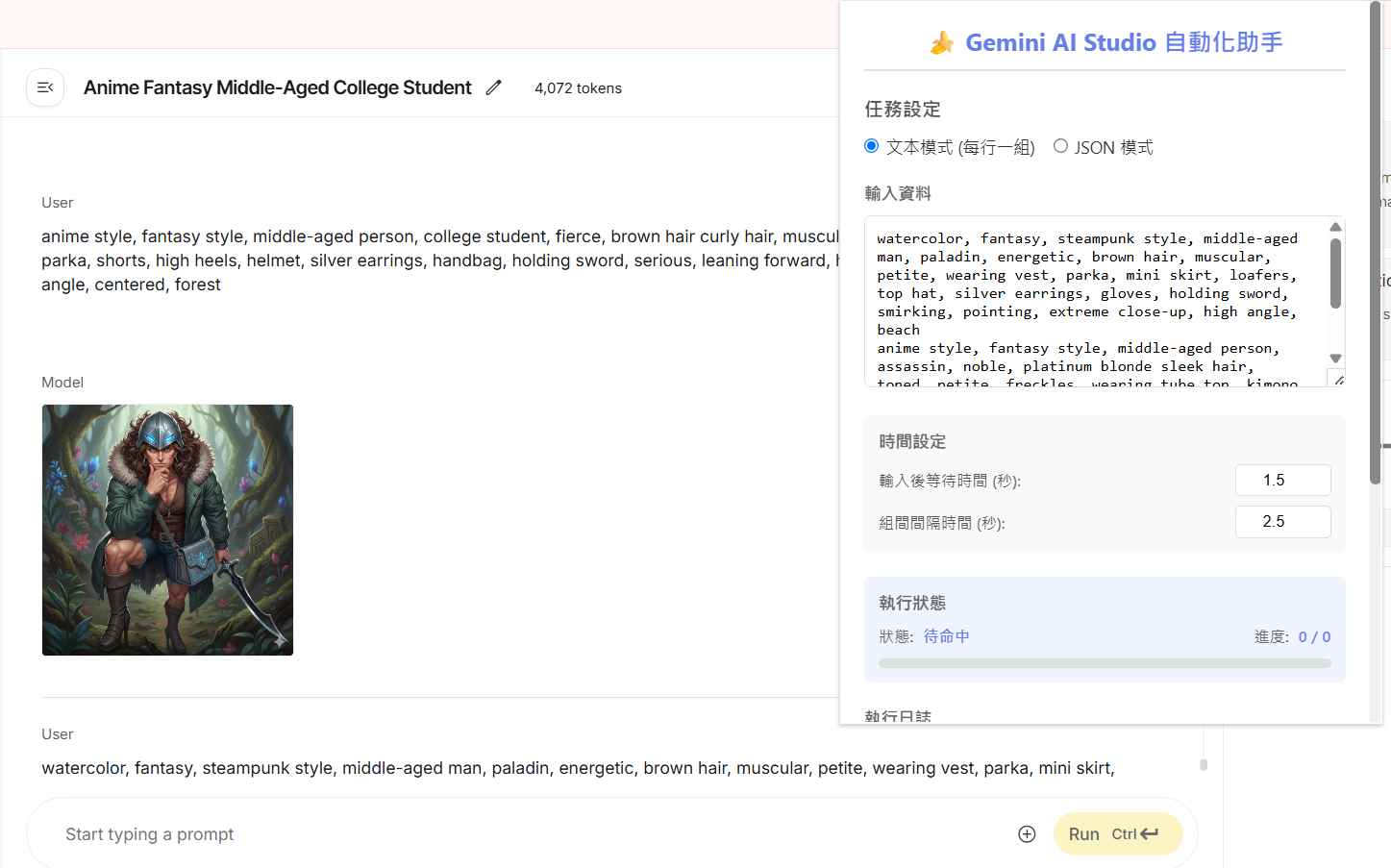Click the textarea scroll down arrow
The width and height of the screenshot is (1391, 868).
pyautogui.click(x=1335, y=359)
